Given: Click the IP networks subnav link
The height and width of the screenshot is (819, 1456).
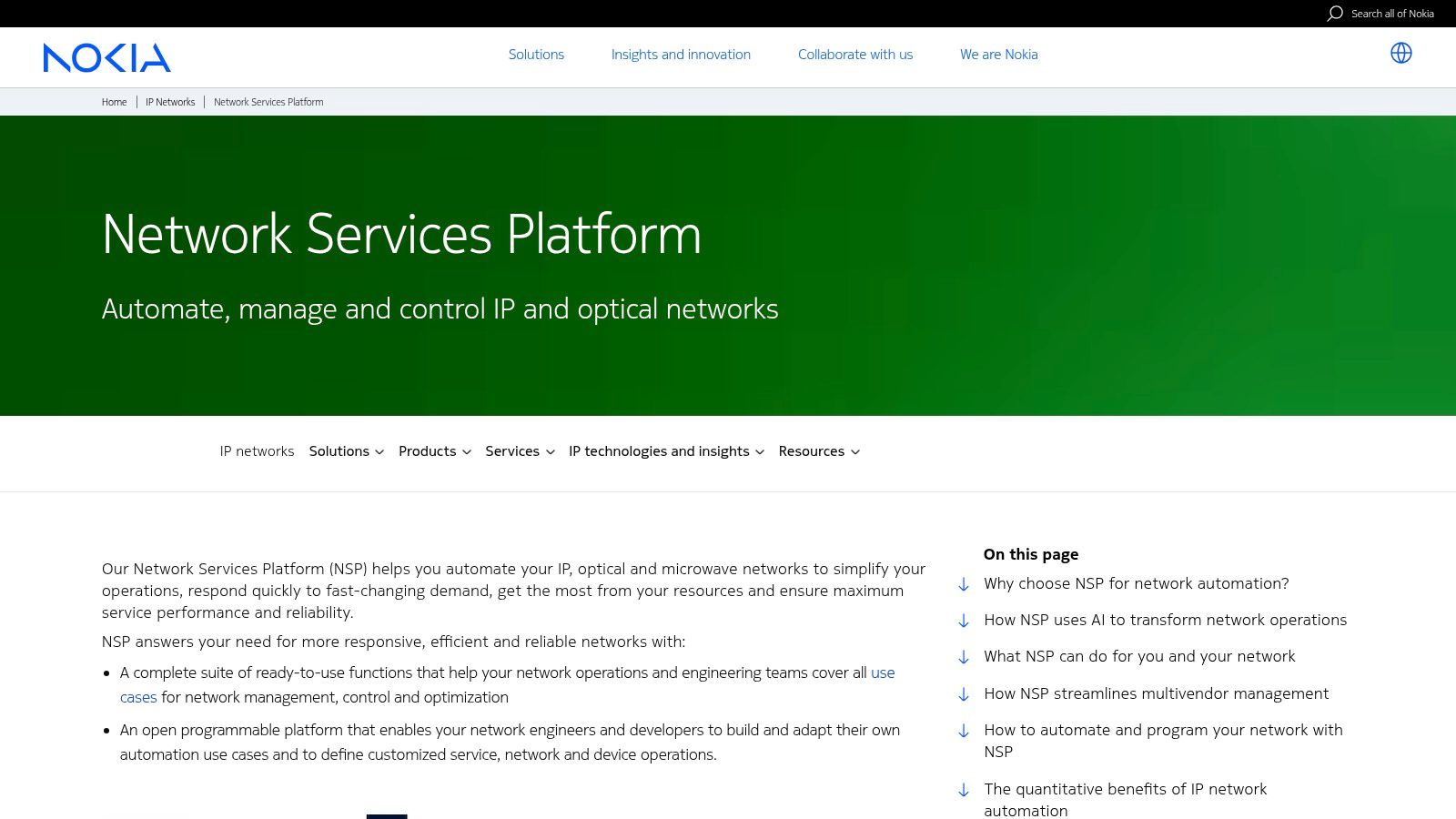Looking at the screenshot, I should click(257, 451).
